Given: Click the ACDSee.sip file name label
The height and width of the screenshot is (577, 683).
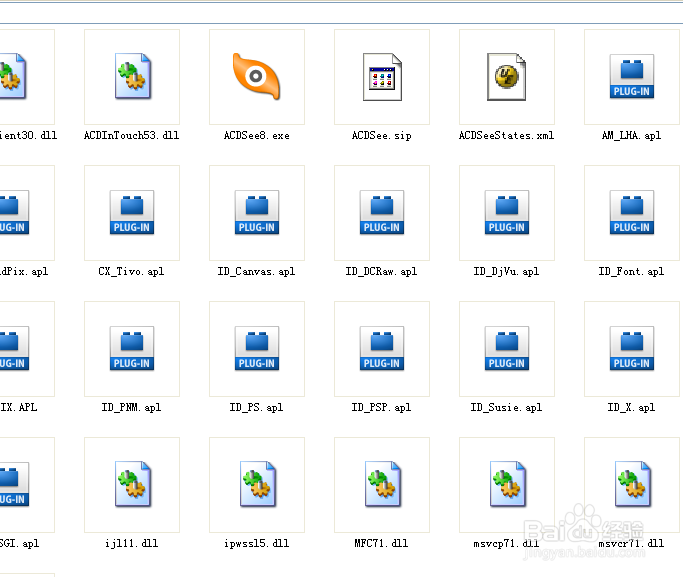Looking at the screenshot, I should pos(382,135).
